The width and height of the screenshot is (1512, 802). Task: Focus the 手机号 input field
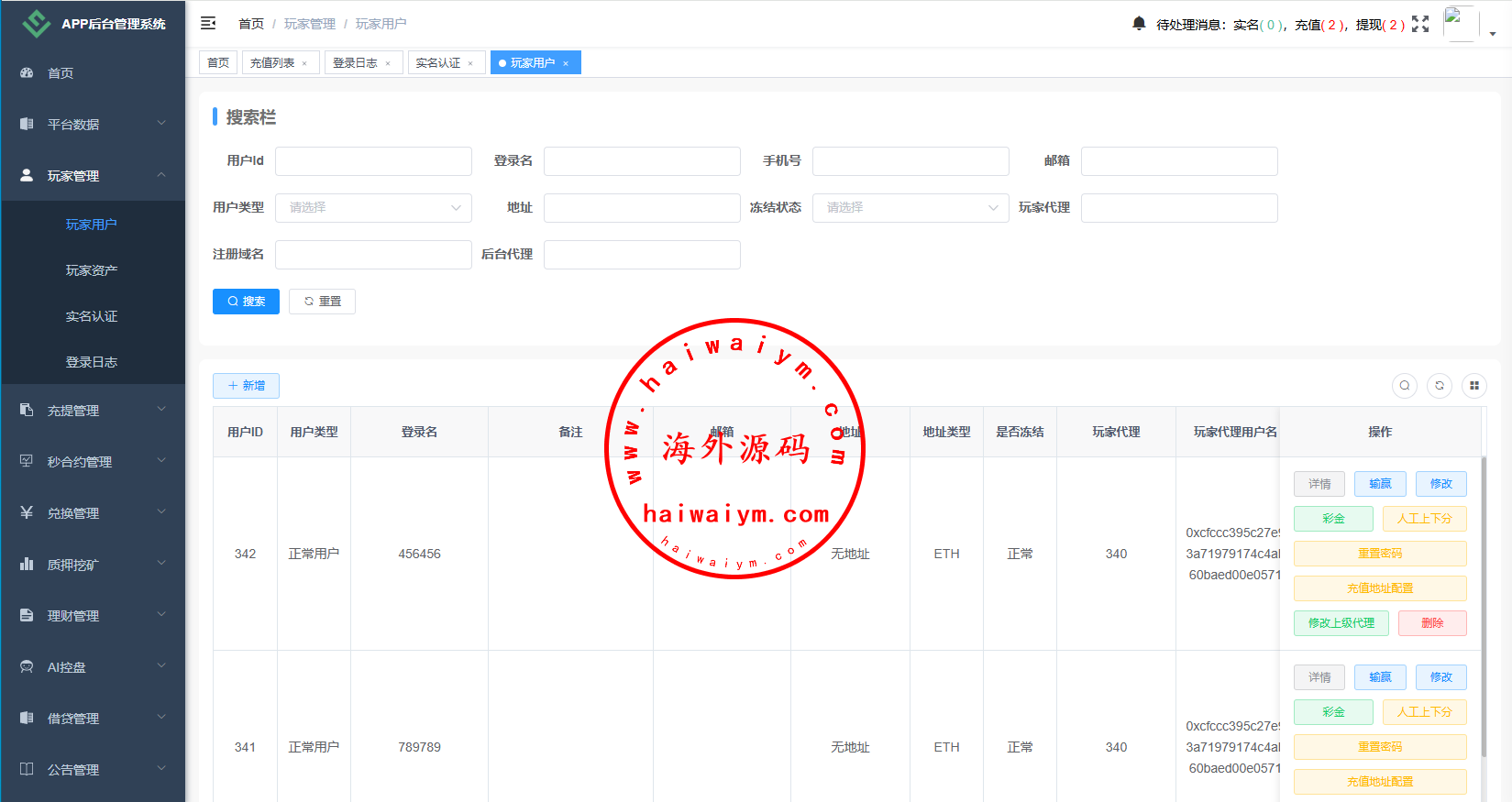tap(911, 161)
